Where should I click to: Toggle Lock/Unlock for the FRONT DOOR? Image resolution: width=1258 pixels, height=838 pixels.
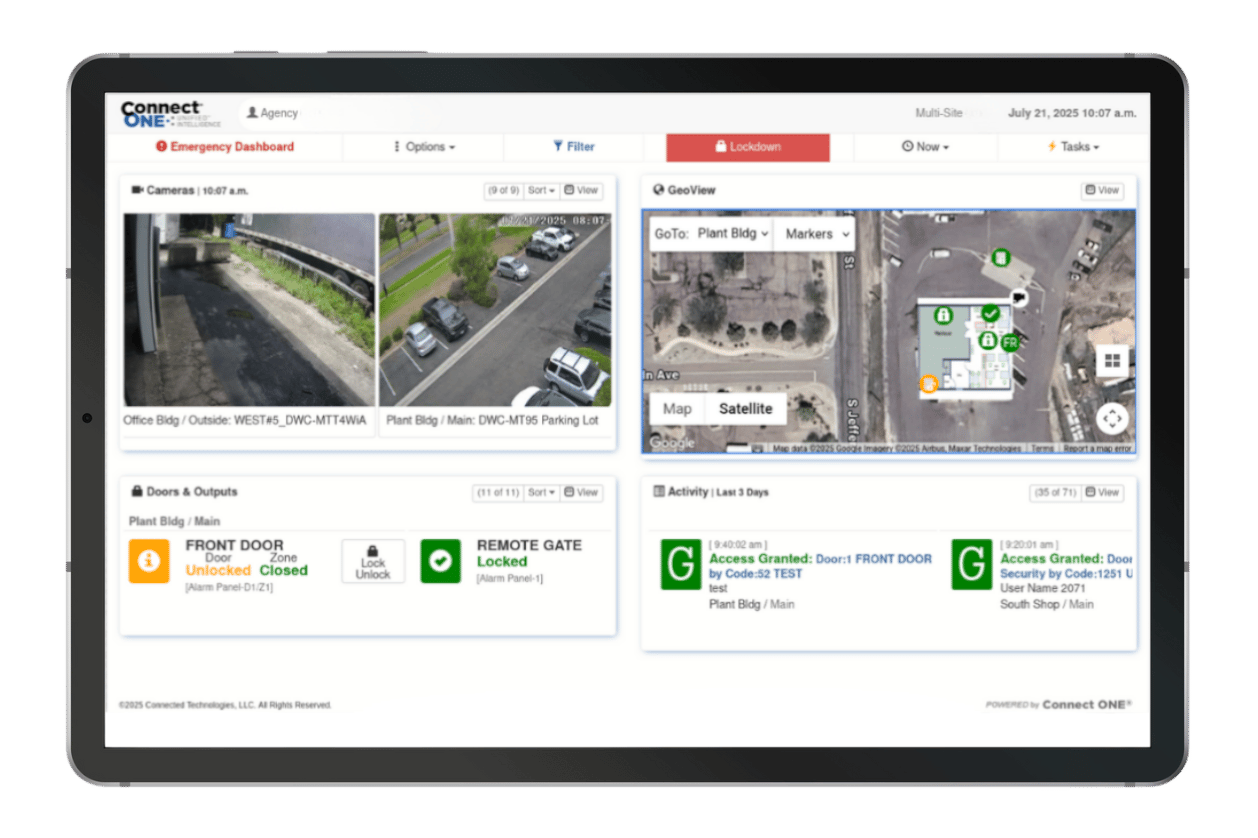pos(372,560)
